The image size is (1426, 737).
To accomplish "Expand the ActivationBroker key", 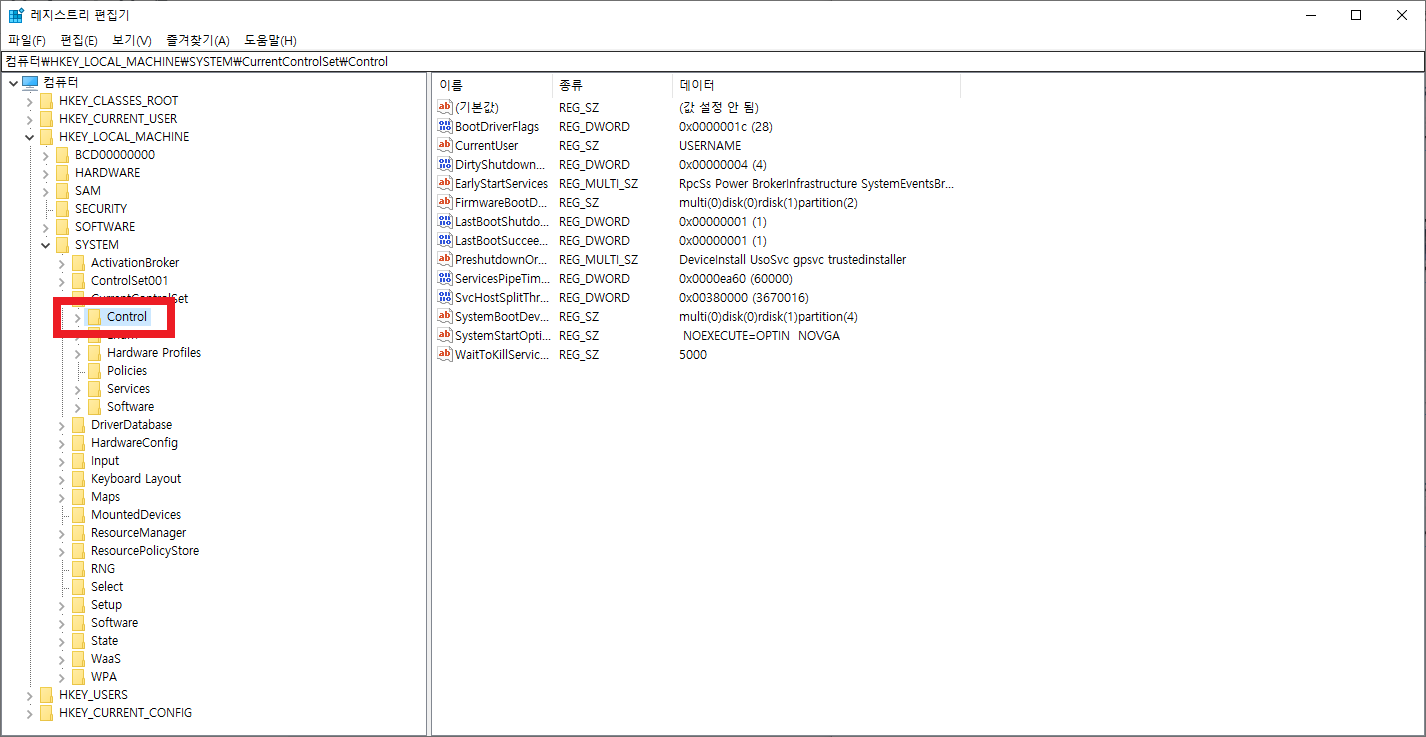I will tap(61, 263).
